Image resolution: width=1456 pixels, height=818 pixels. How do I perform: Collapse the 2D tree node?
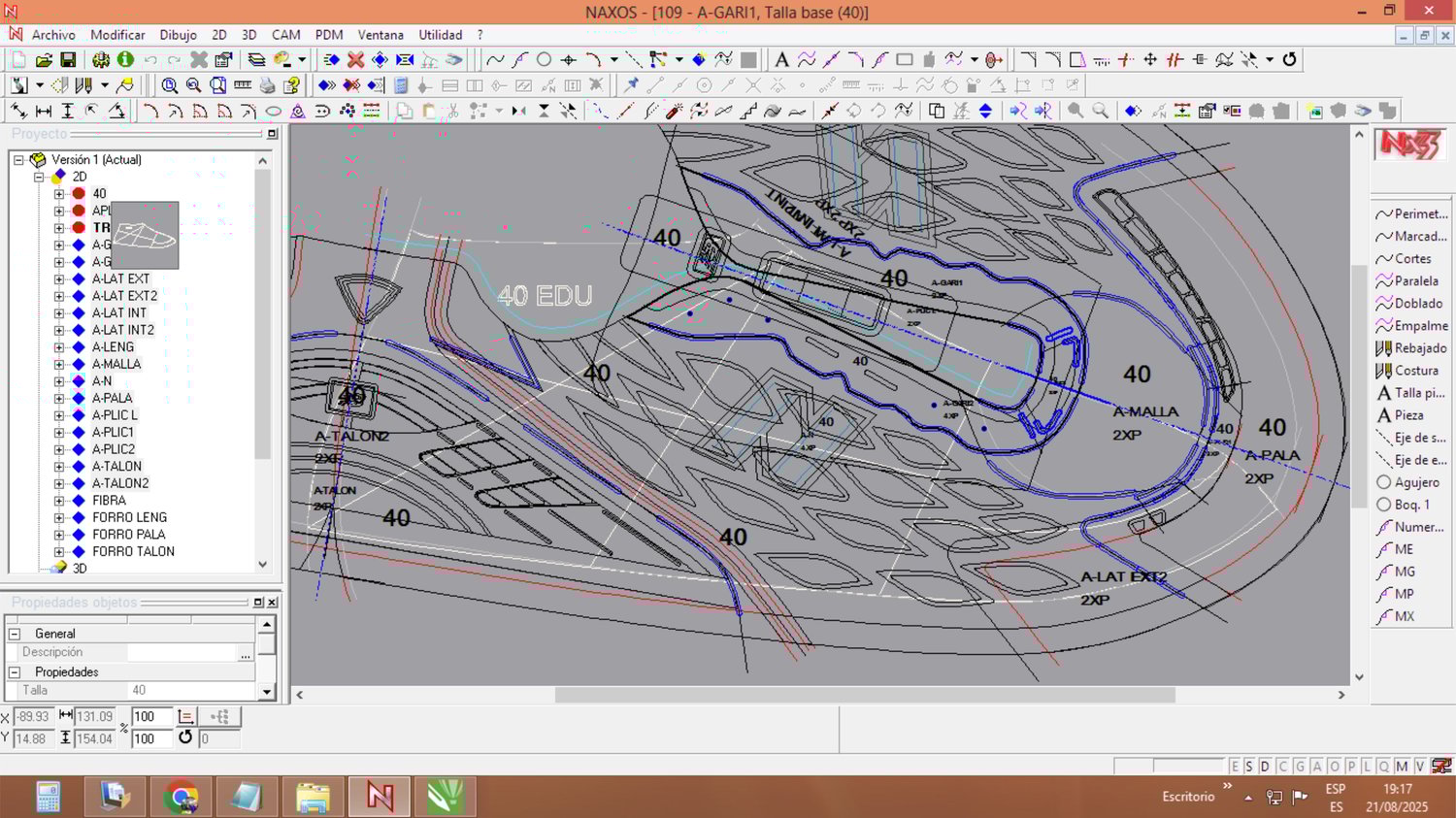(40, 177)
